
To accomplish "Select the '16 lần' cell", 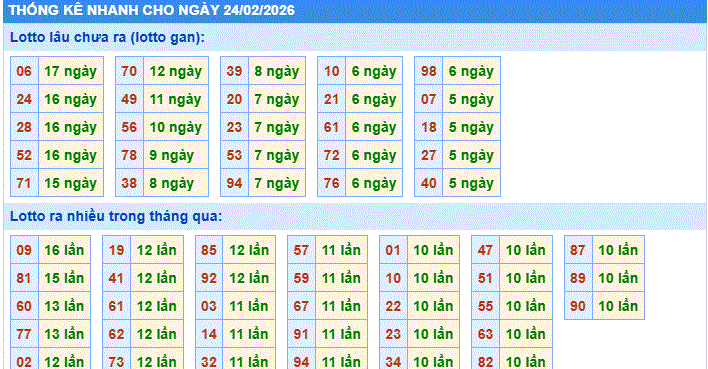I will click(x=65, y=250).
